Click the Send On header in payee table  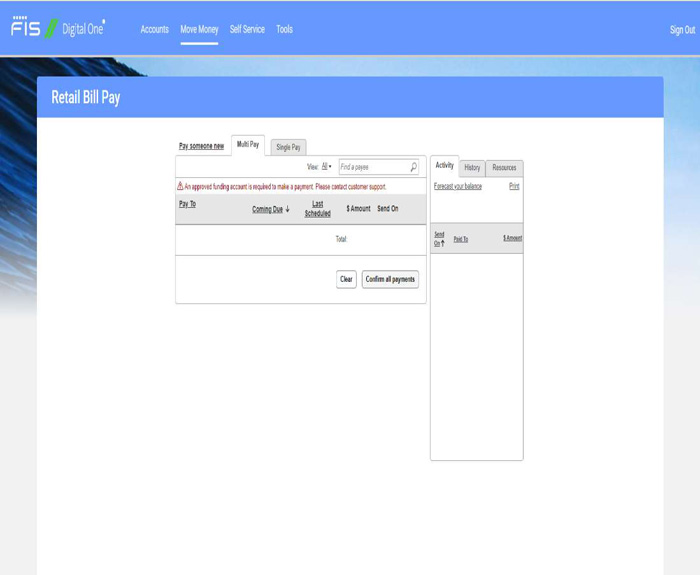pyautogui.click(x=388, y=208)
